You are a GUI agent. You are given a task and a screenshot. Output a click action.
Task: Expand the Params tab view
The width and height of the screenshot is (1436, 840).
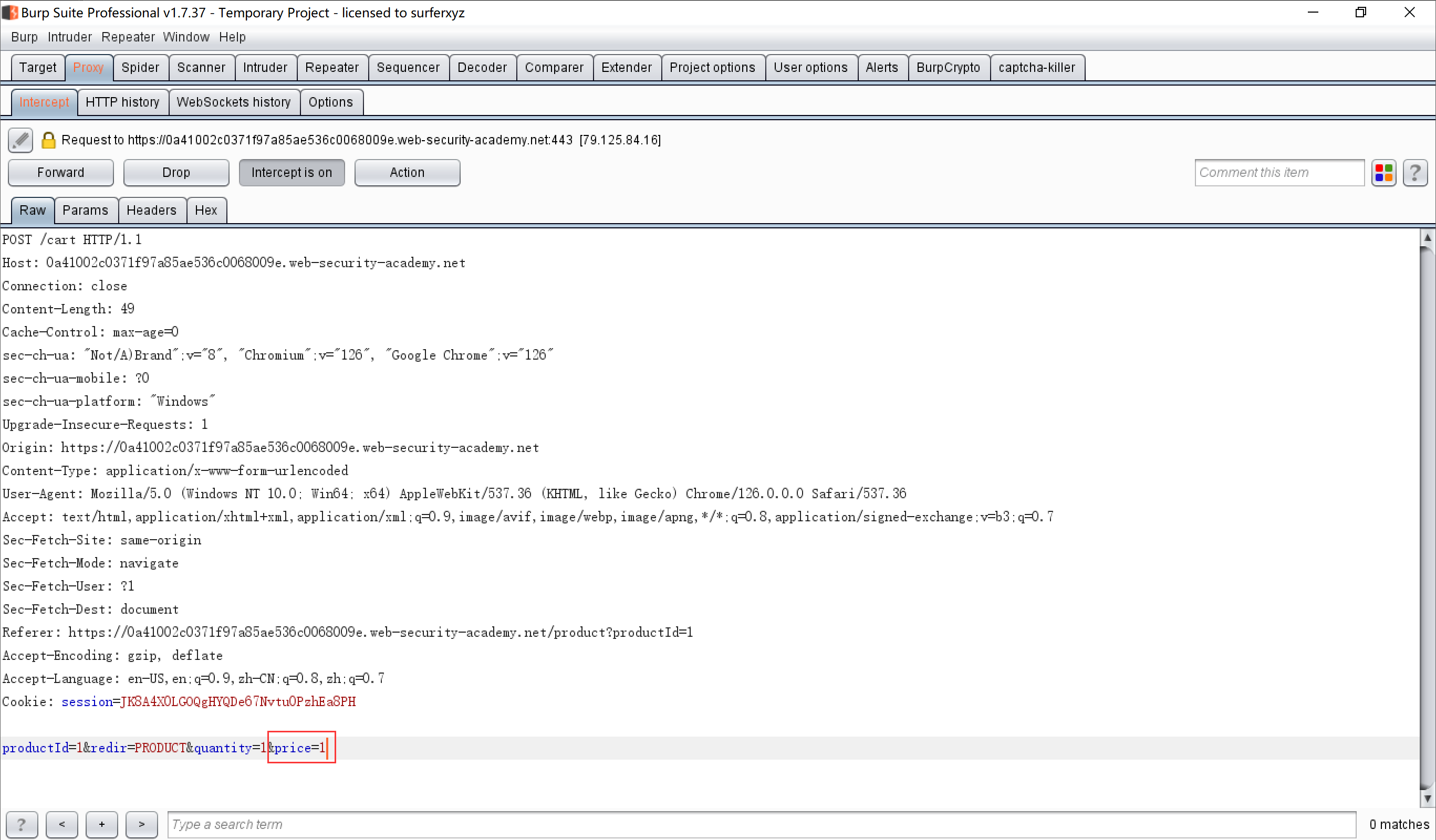click(85, 210)
